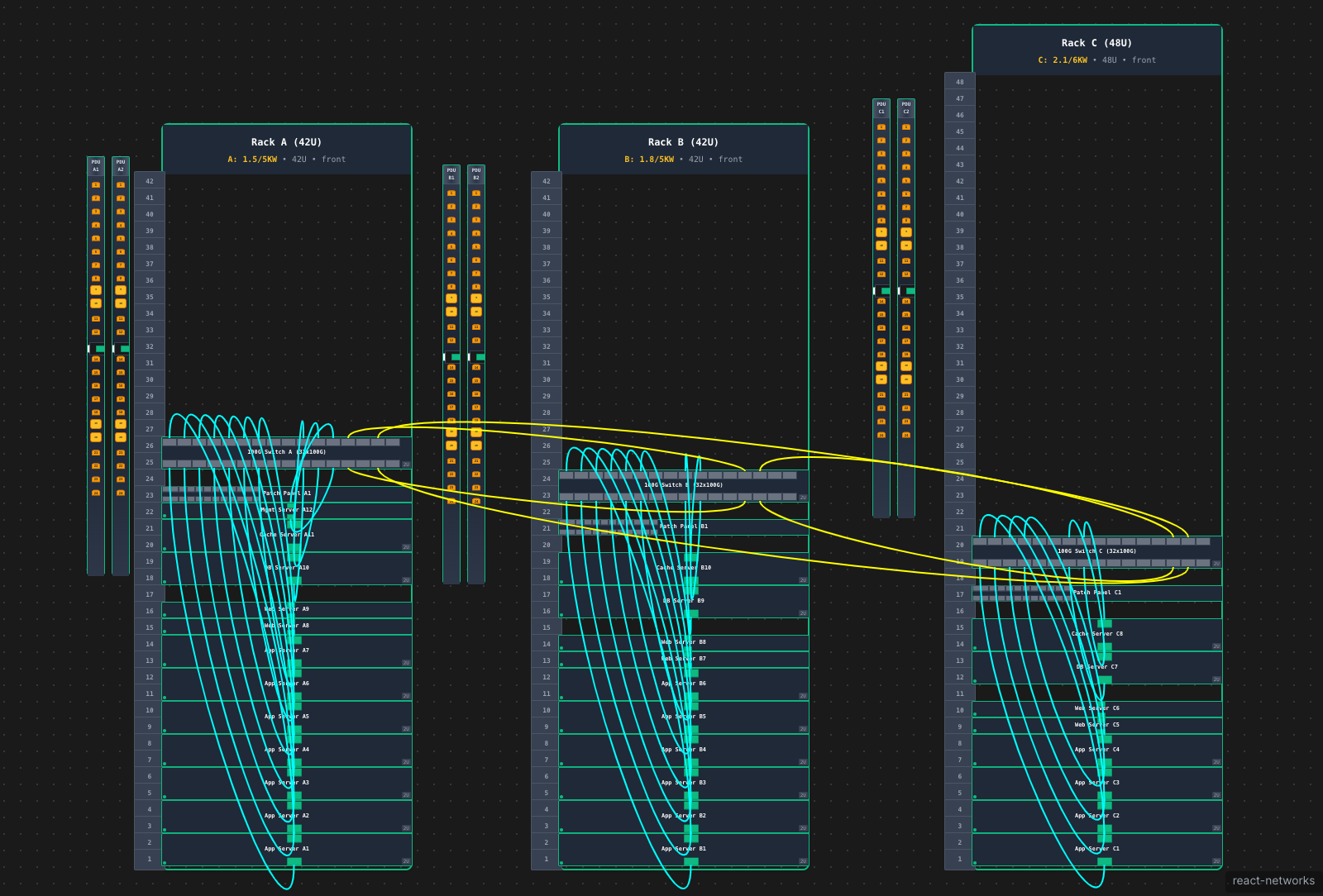This screenshot has height=896, width=1323.
Task: Click outlet 9 on PDU A2
Action: 121,290
